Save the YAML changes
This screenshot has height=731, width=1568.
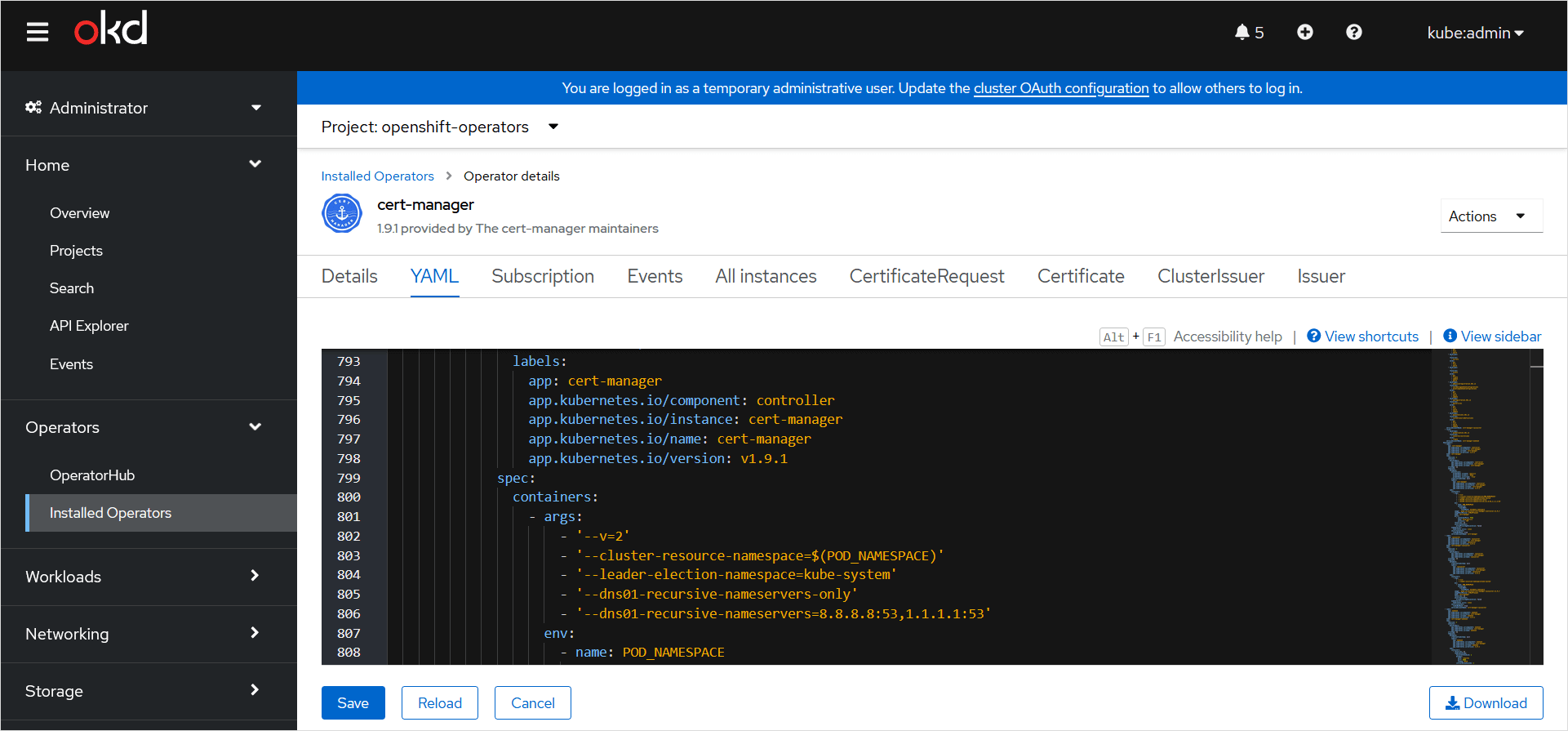pos(353,703)
